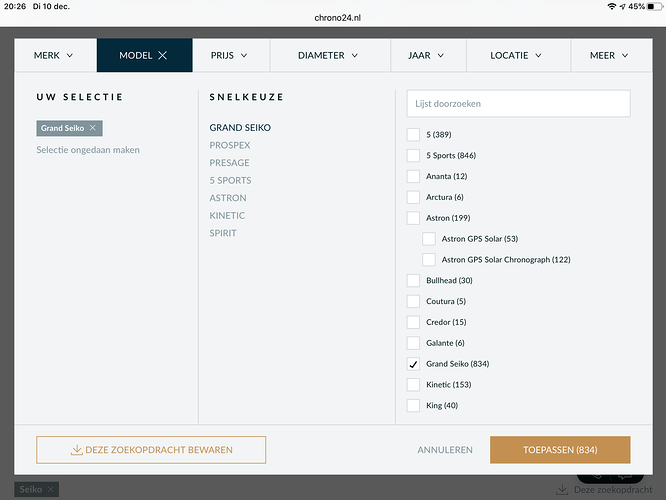Check the 5 Sports (846) checkbox
The width and height of the screenshot is (666, 500).
point(413,155)
